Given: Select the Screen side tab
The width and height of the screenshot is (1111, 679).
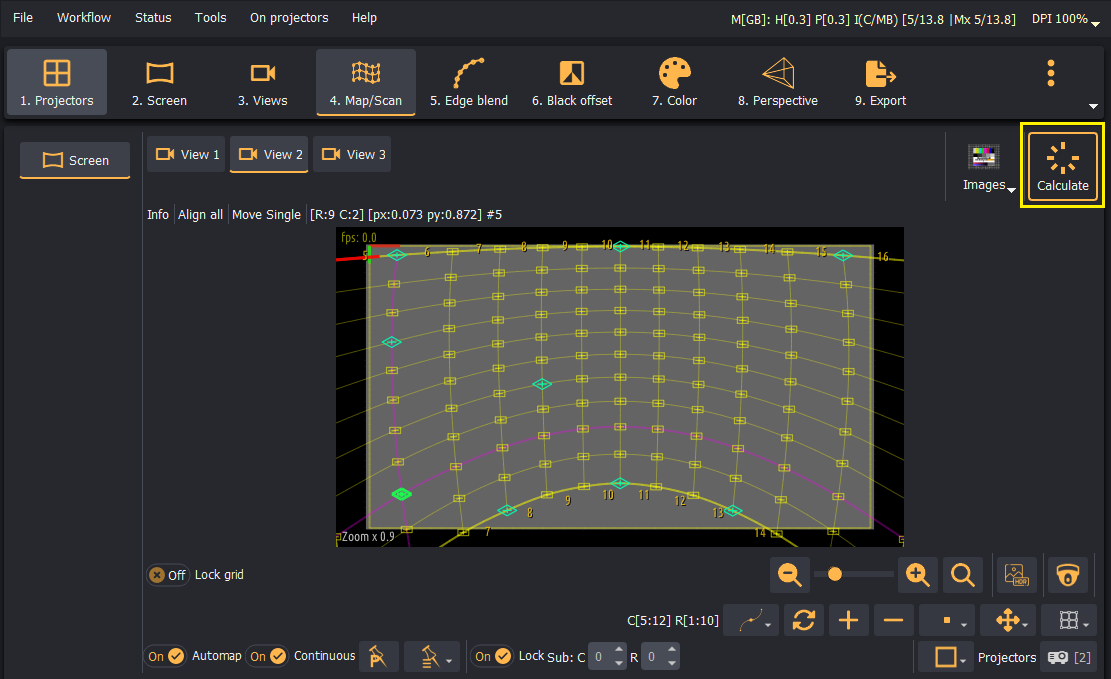Looking at the screenshot, I should [x=75, y=160].
